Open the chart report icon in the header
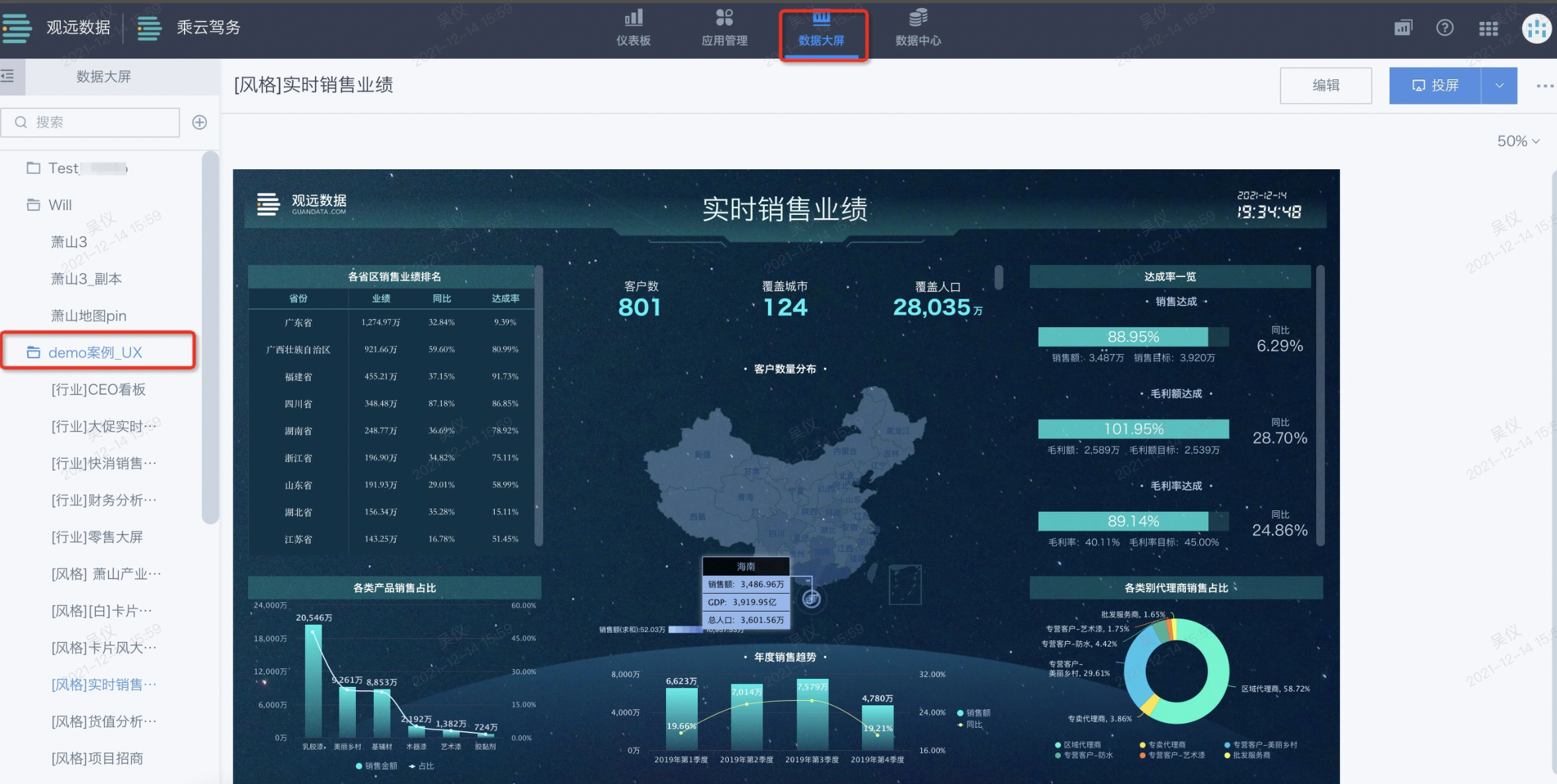1557x784 pixels. click(x=1403, y=28)
